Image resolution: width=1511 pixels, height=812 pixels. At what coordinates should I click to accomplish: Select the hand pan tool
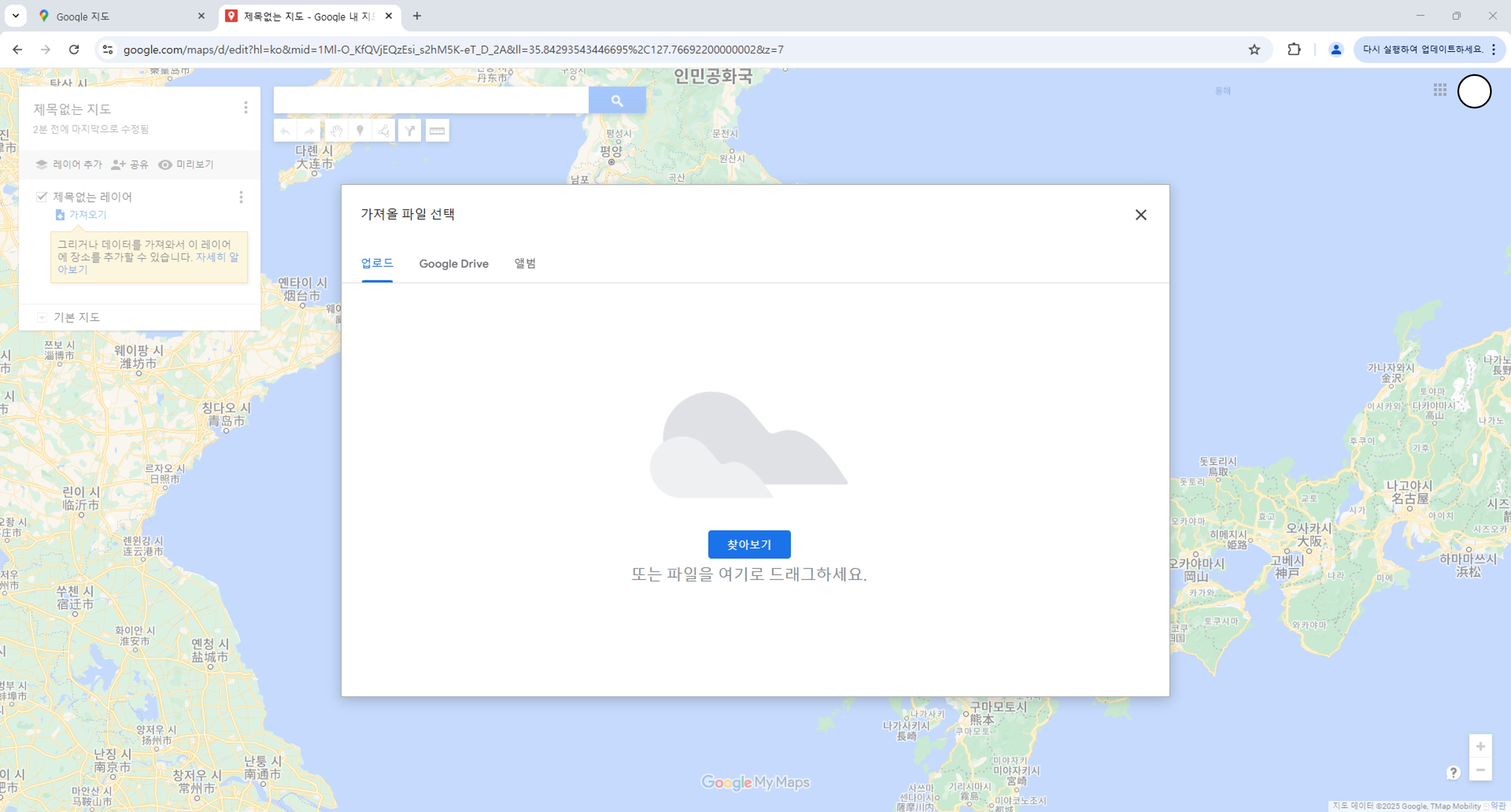point(336,131)
